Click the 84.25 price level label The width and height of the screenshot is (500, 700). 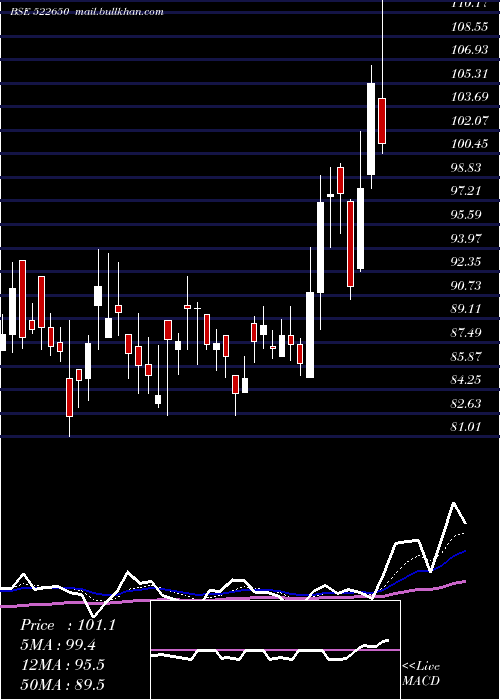coord(467,379)
